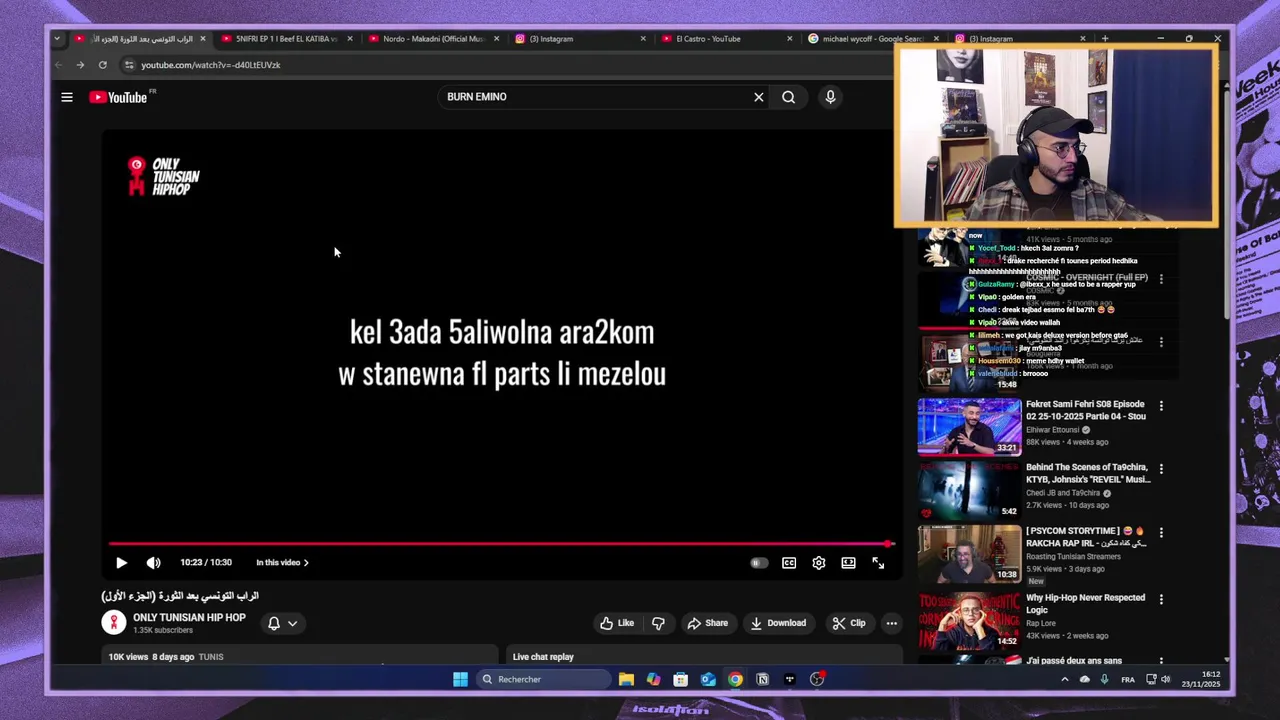Open the Windows Start menu
Image resolution: width=1280 pixels, height=720 pixels.
(460, 679)
